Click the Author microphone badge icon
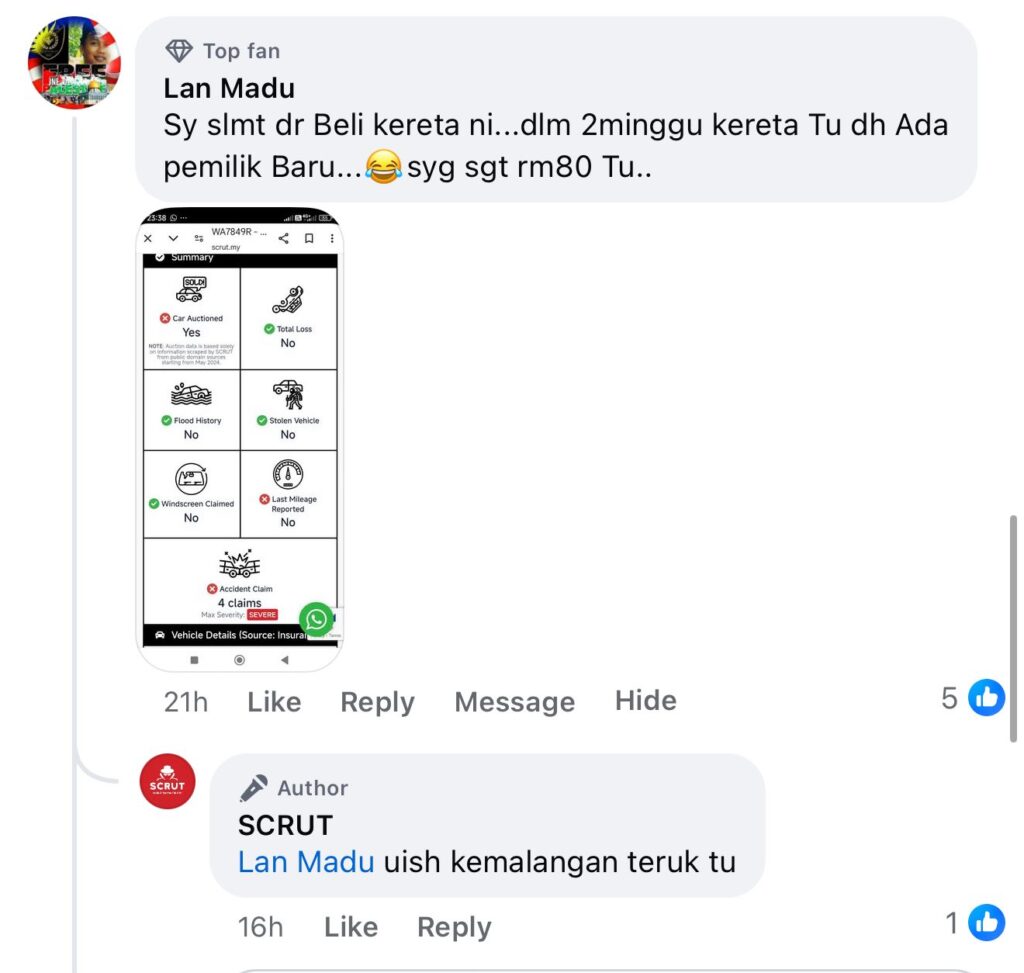 coord(253,788)
